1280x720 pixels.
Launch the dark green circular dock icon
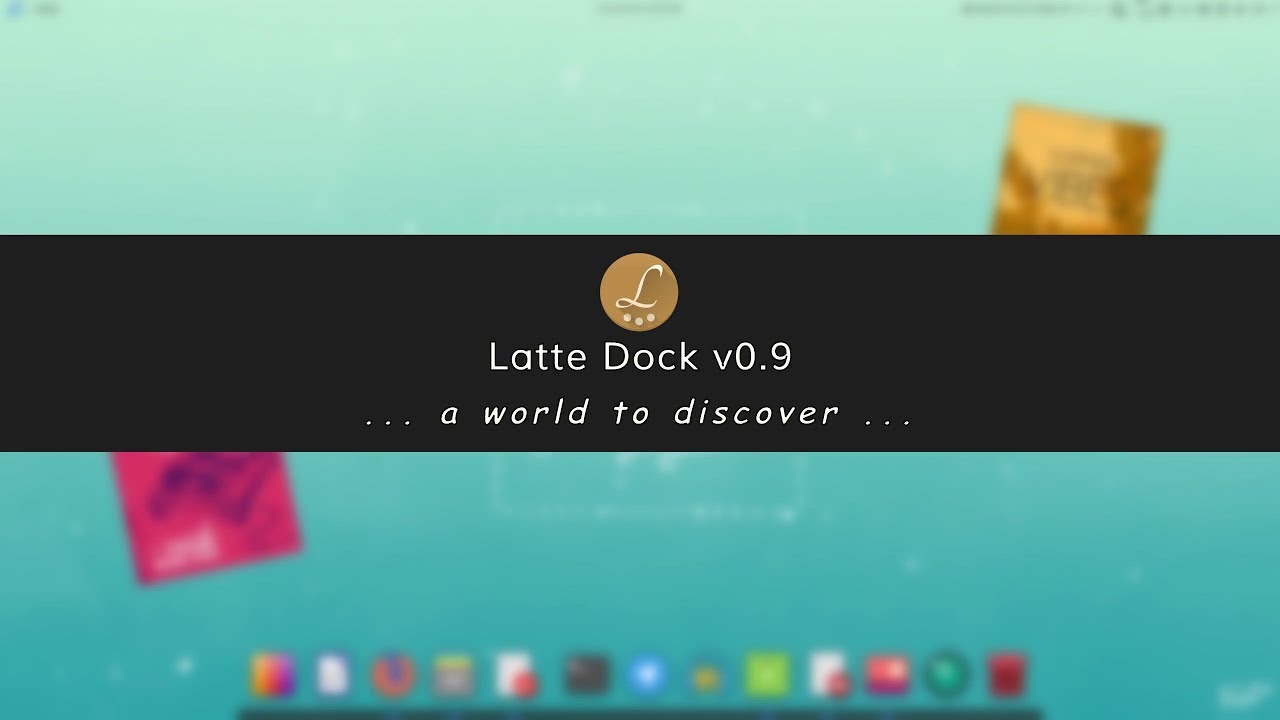pyautogui.click(x=947, y=676)
